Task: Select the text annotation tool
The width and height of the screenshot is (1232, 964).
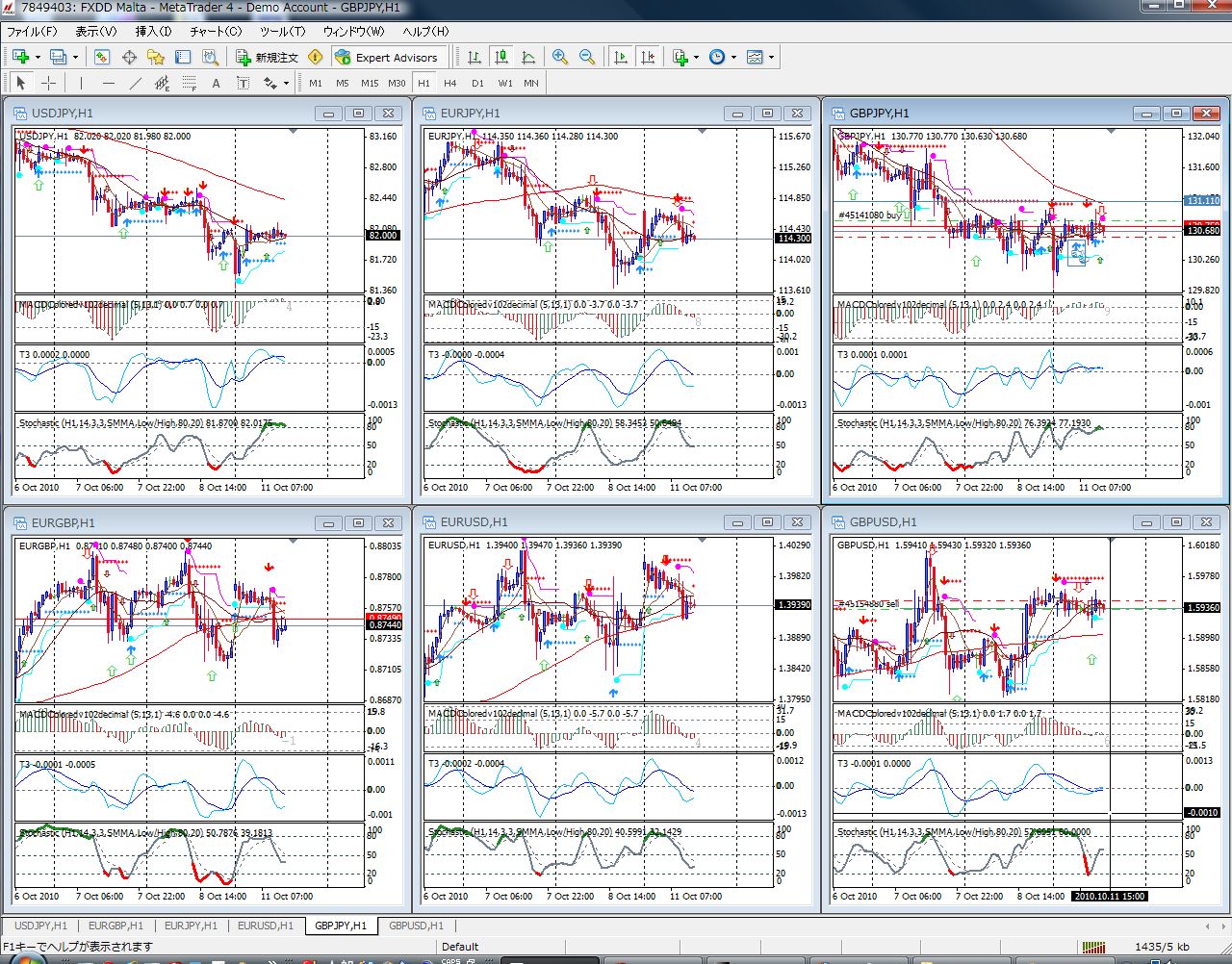Action: (217, 83)
